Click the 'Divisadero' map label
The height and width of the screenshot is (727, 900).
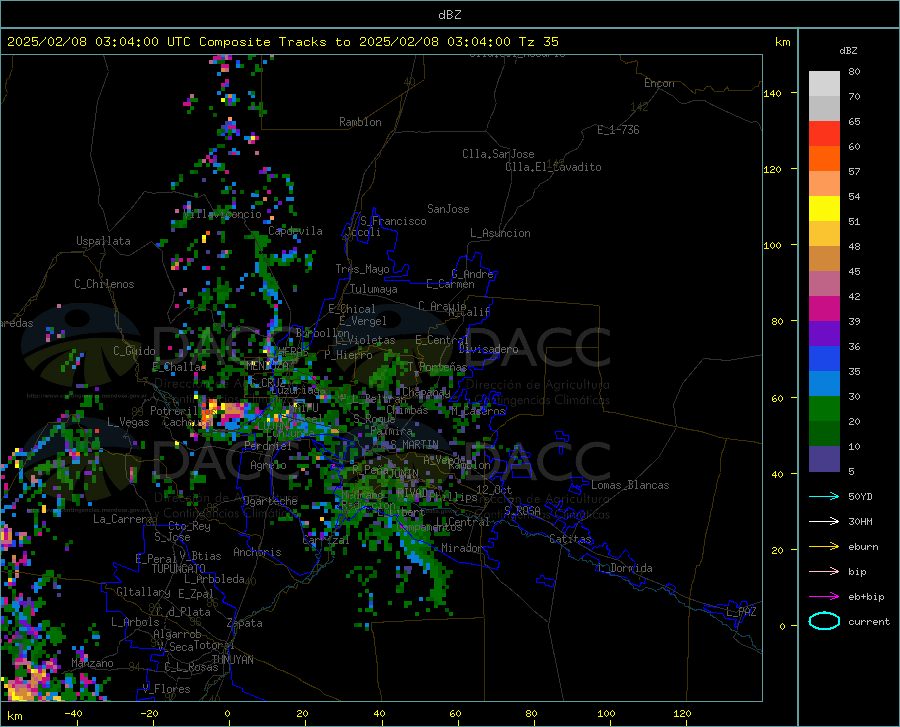pos(488,349)
